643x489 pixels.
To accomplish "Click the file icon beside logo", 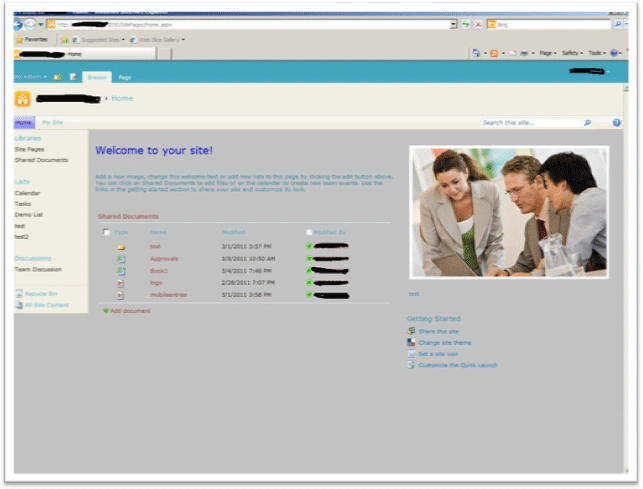I will click(x=120, y=283).
